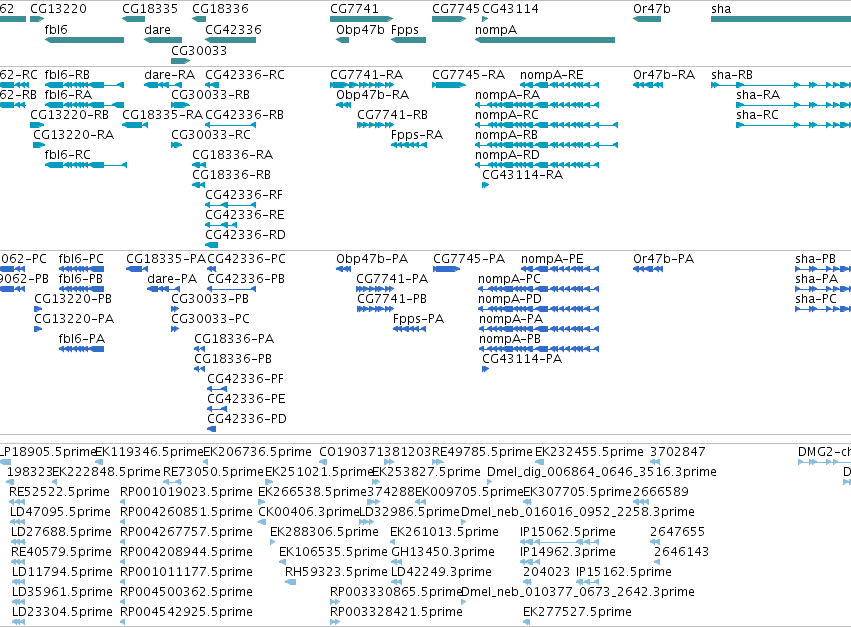Open transcript nompA-RD
Image resolution: width=851 pixels, height=627 pixels.
click(x=507, y=155)
